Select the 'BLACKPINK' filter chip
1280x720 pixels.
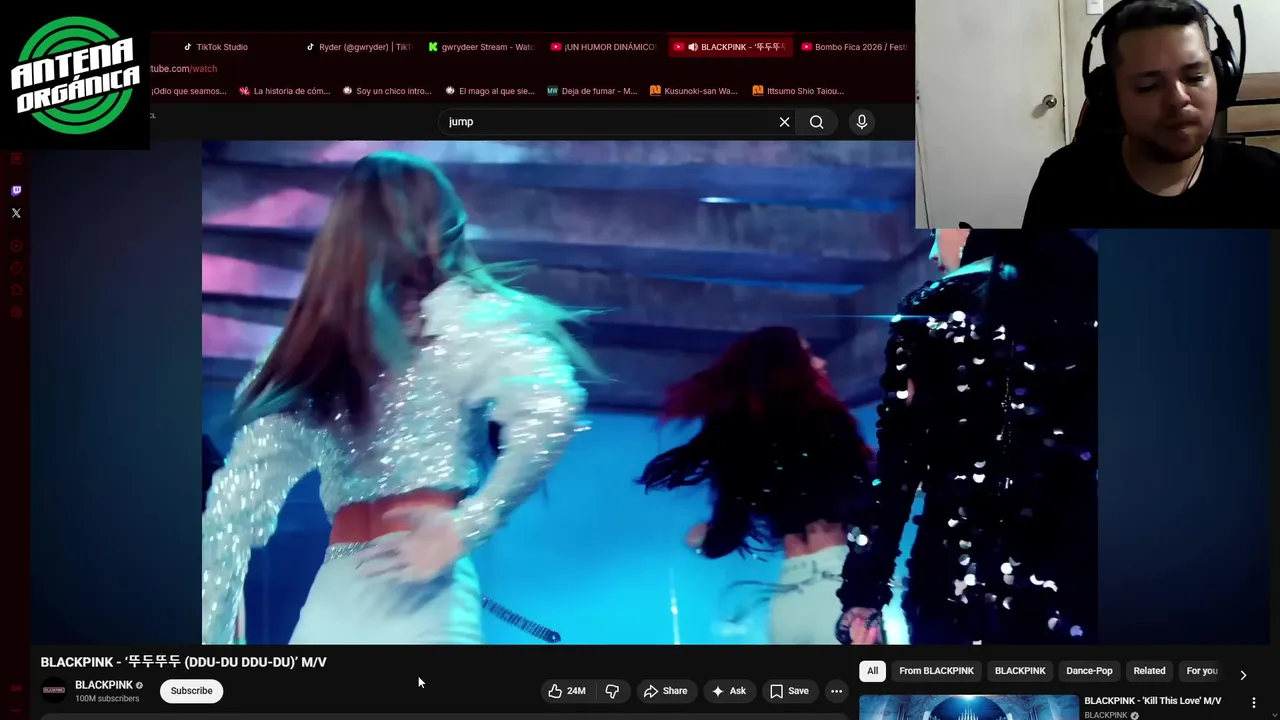tap(1020, 671)
